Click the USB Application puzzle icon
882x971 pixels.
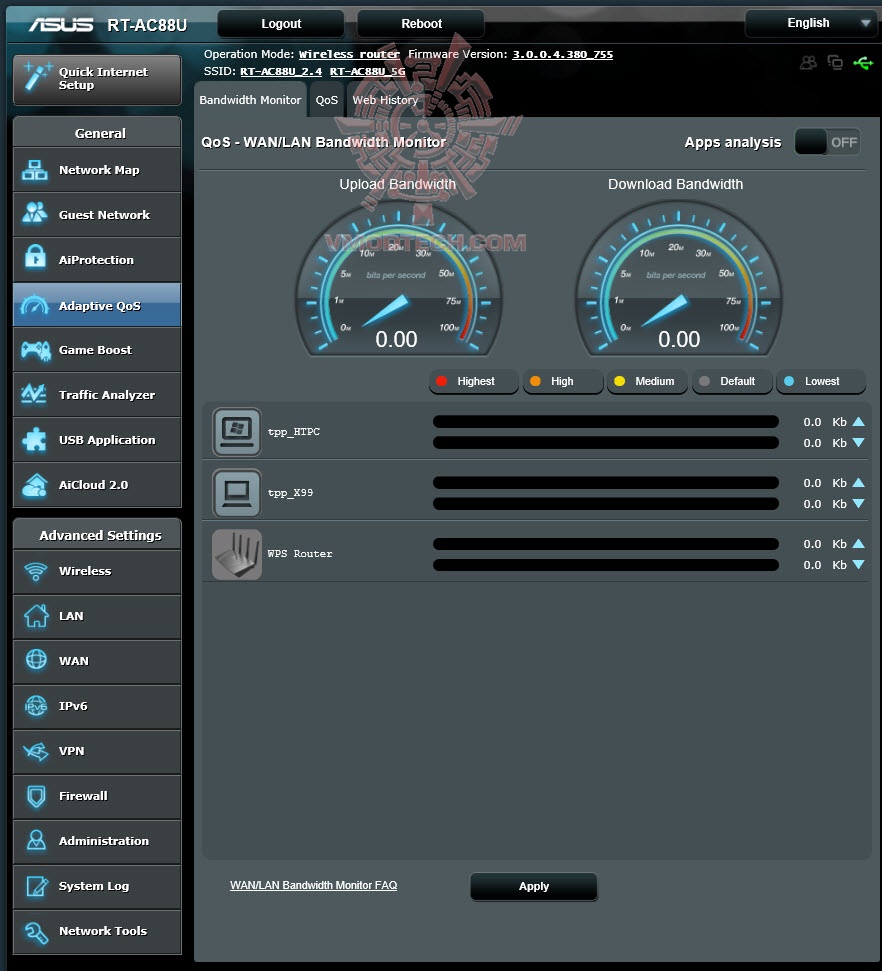tap(35, 440)
